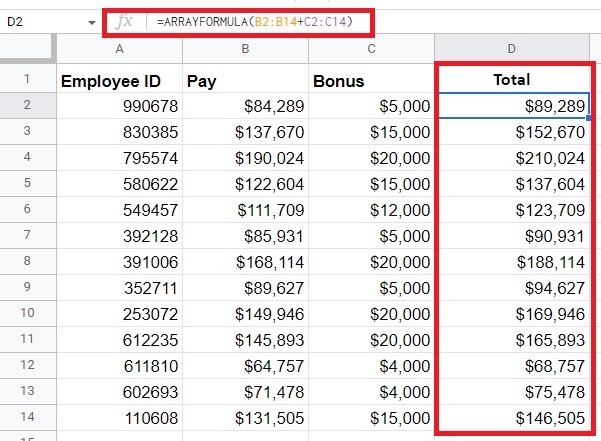This screenshot has width=601, height=441.
Task: Click the Total header cell
Action: coord(512,79)
